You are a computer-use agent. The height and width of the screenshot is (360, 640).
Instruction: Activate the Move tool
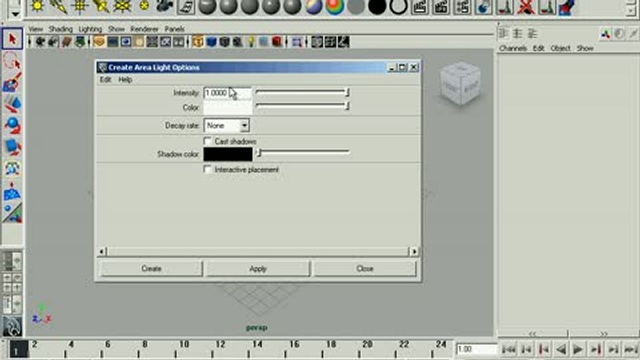tap(12, 104)
